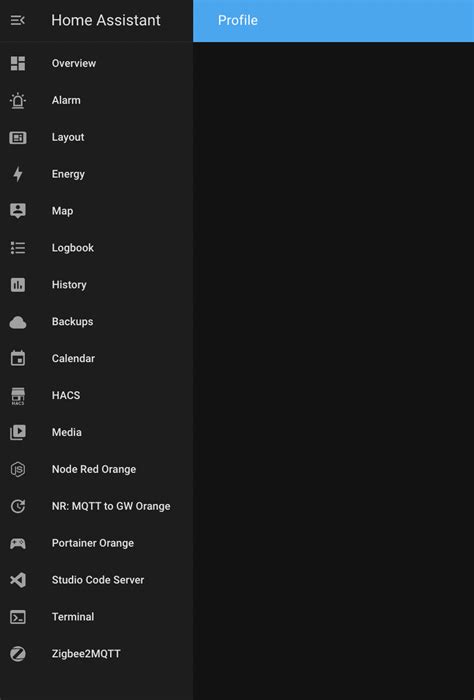Open the History page
474x700 pixels.
(96, 285)
